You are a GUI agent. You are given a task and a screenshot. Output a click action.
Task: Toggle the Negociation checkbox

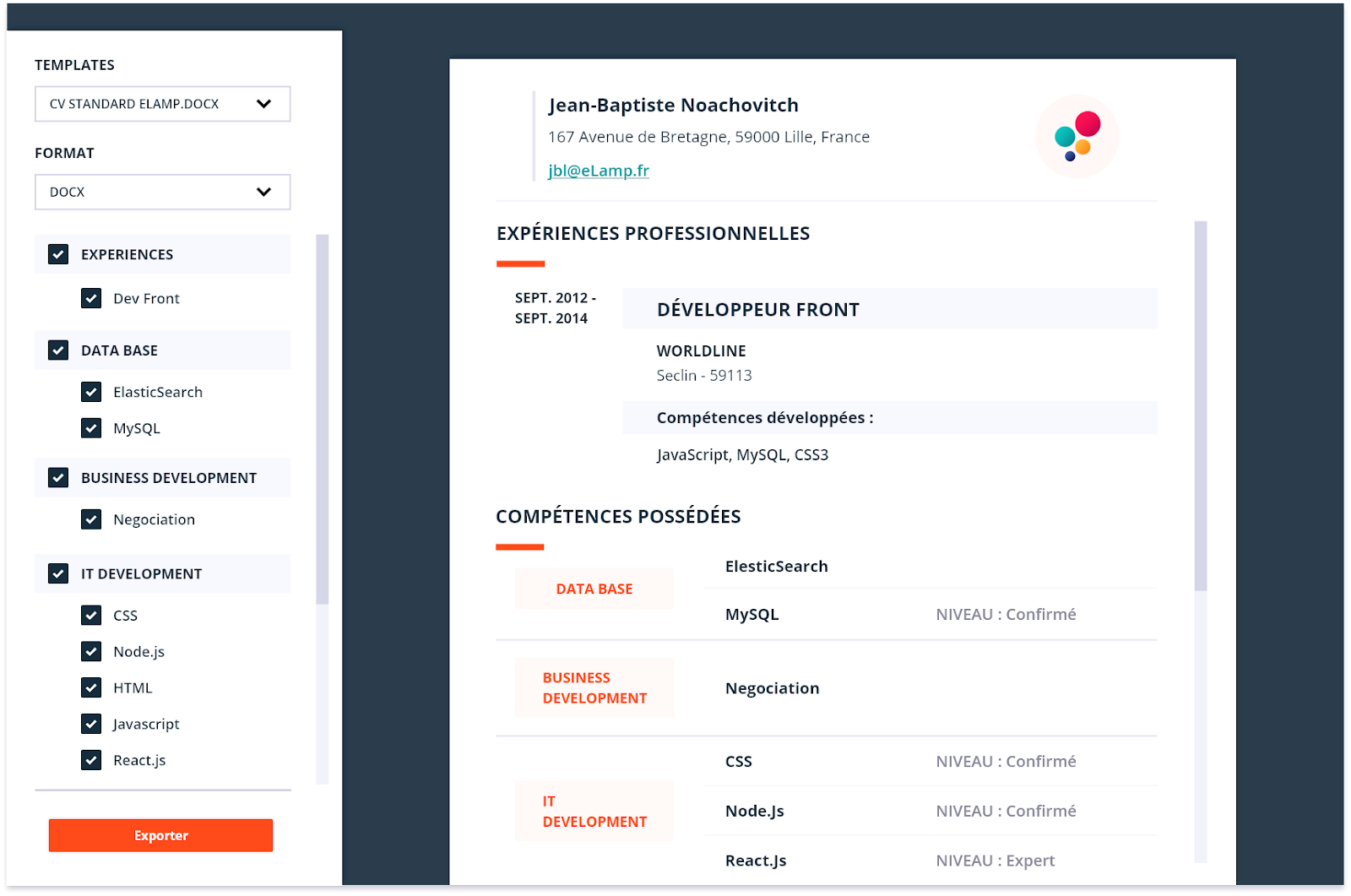tap(91, 519)
